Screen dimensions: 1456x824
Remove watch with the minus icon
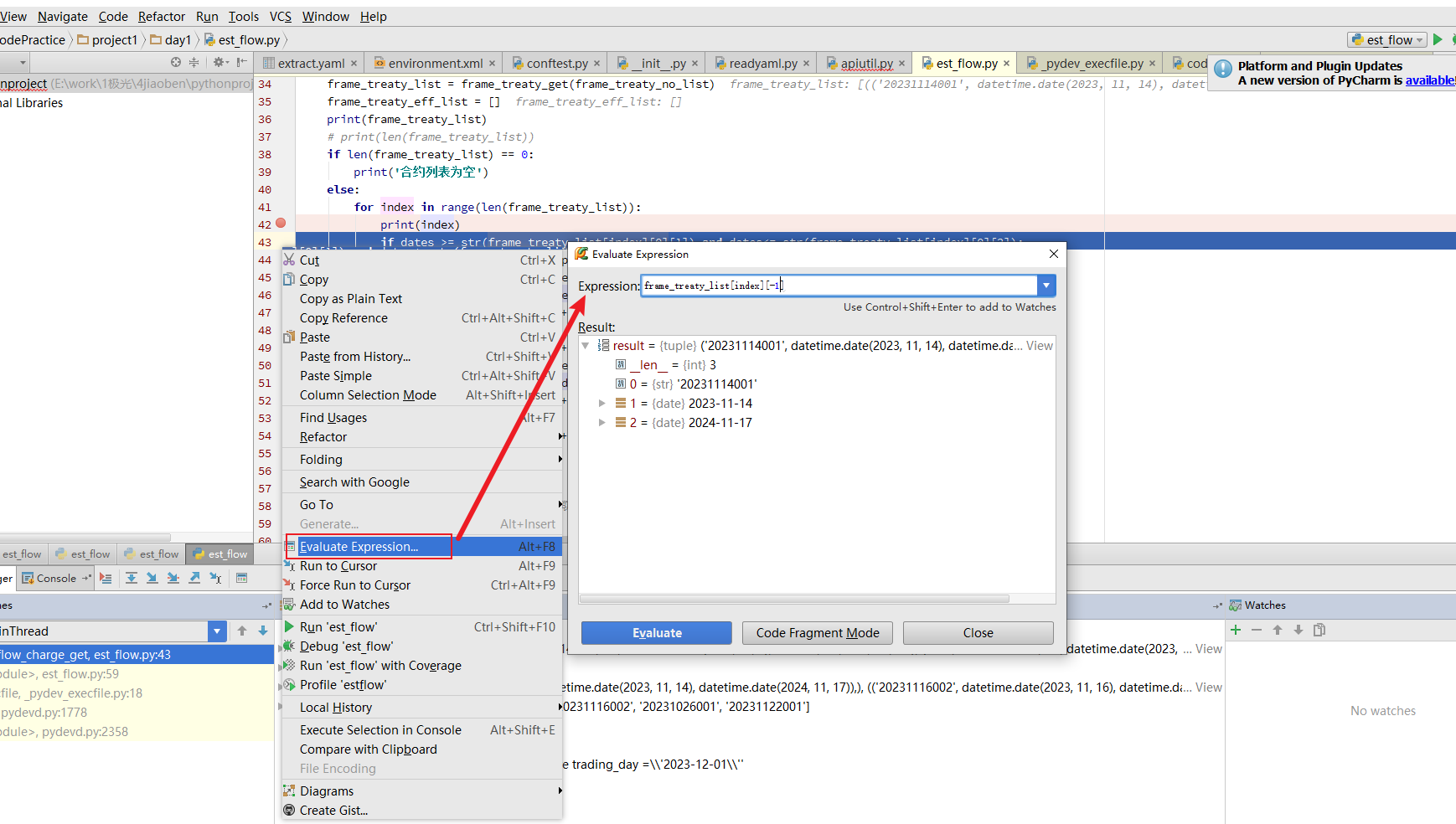1257,630
